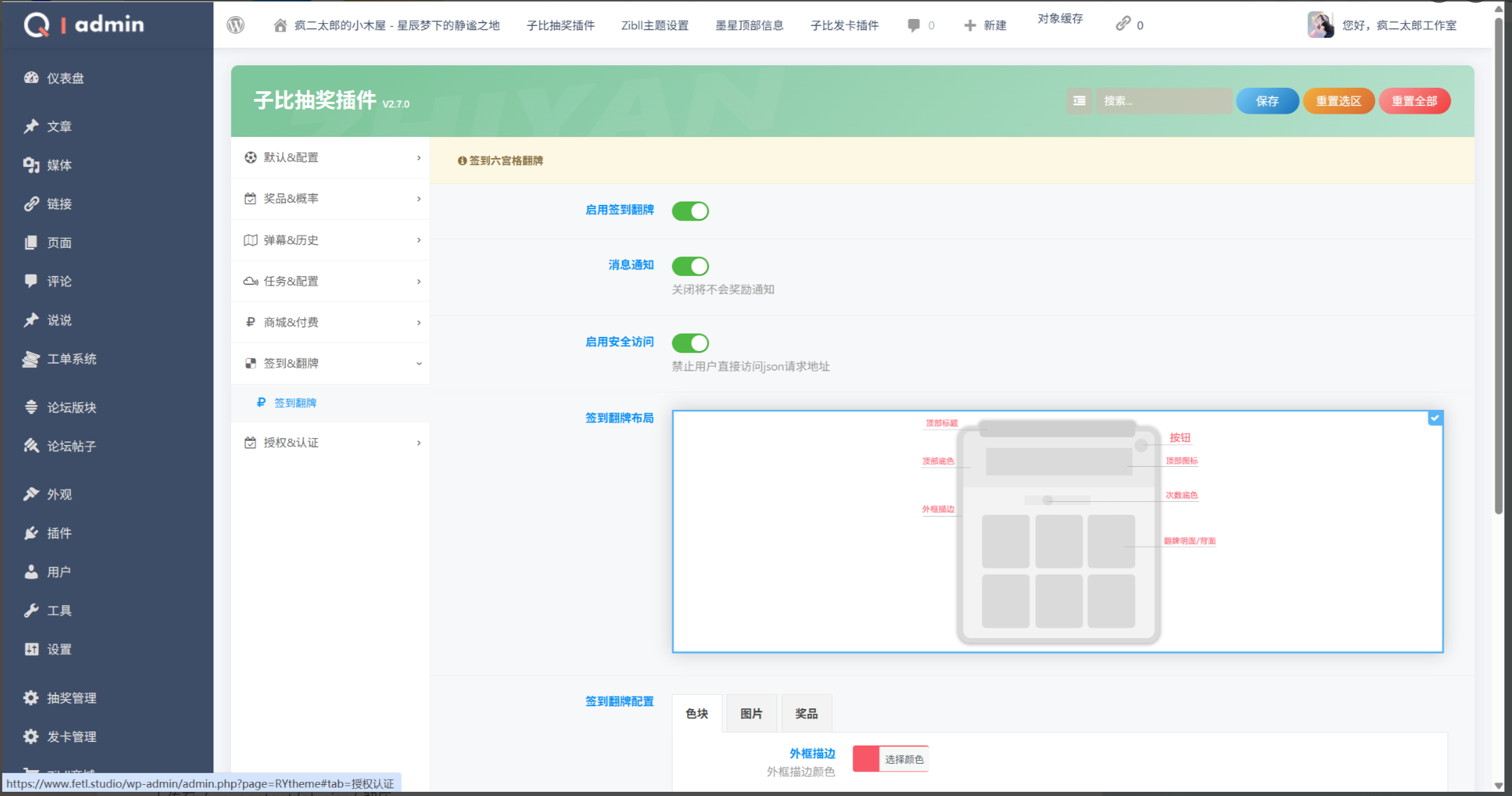This screenshot has width=1512, height=796.
Task: Toggle the 启用签到翻牌 switch
Action: [x=691, y=211]
